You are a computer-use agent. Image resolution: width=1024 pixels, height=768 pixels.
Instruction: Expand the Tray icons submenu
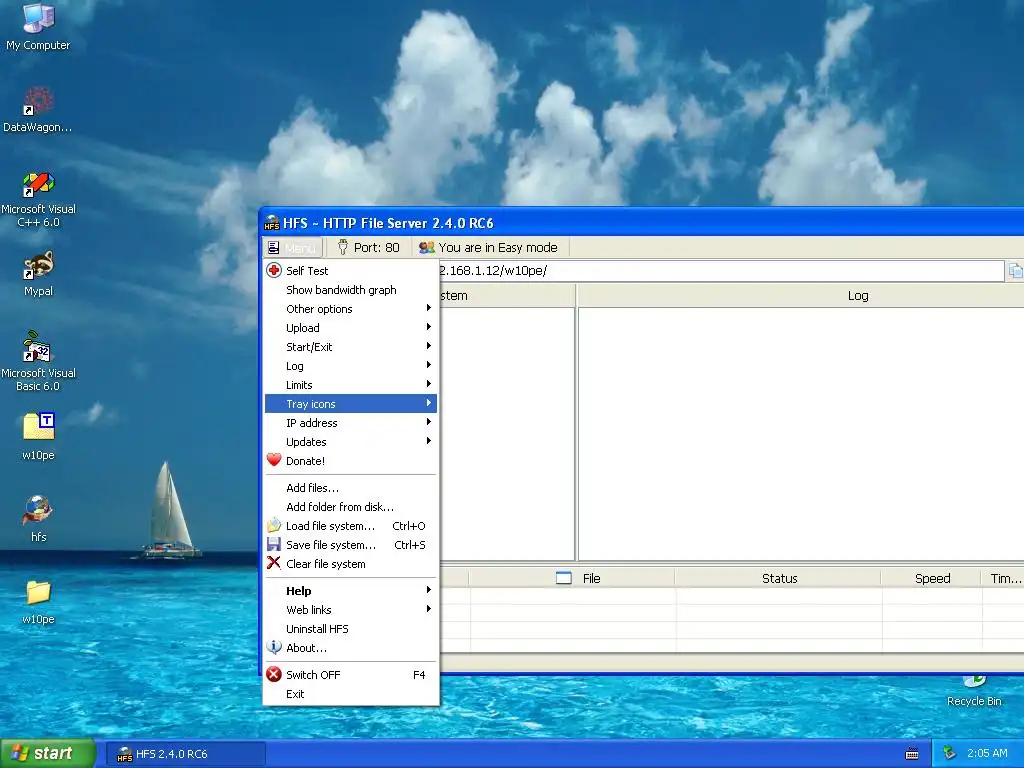(351, 404)
